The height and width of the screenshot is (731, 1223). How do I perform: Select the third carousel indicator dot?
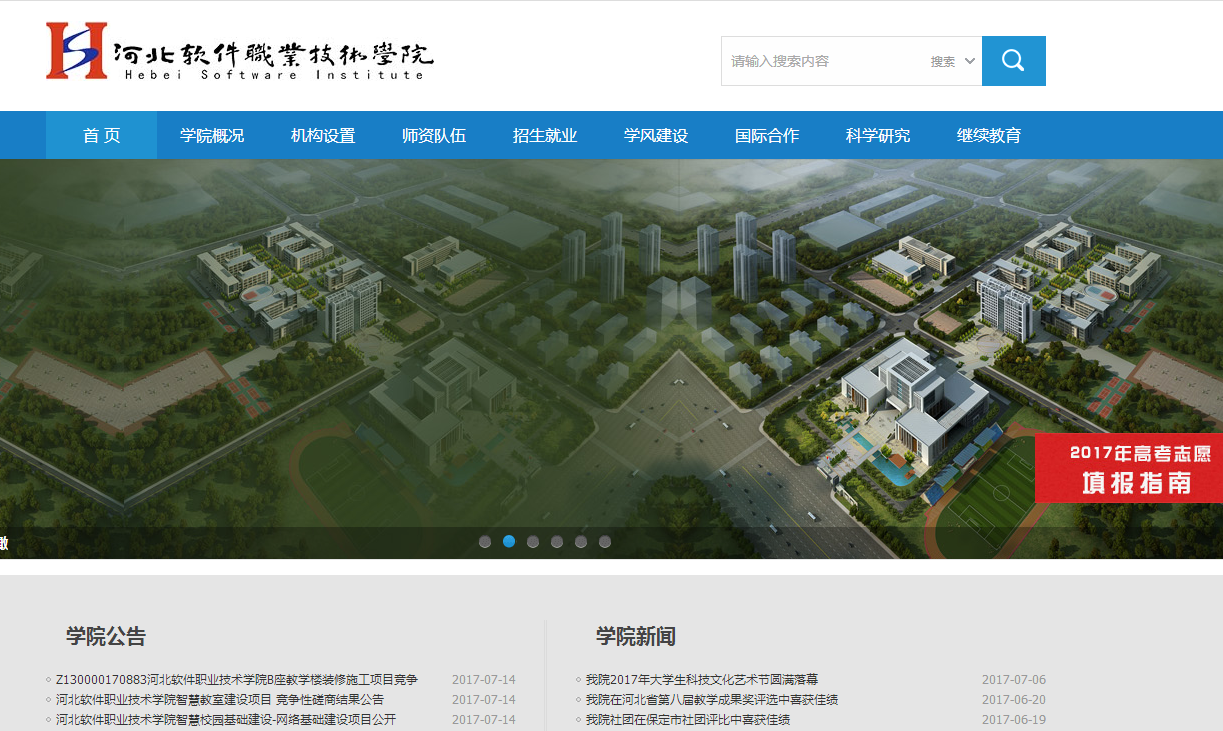coord(533,542)
